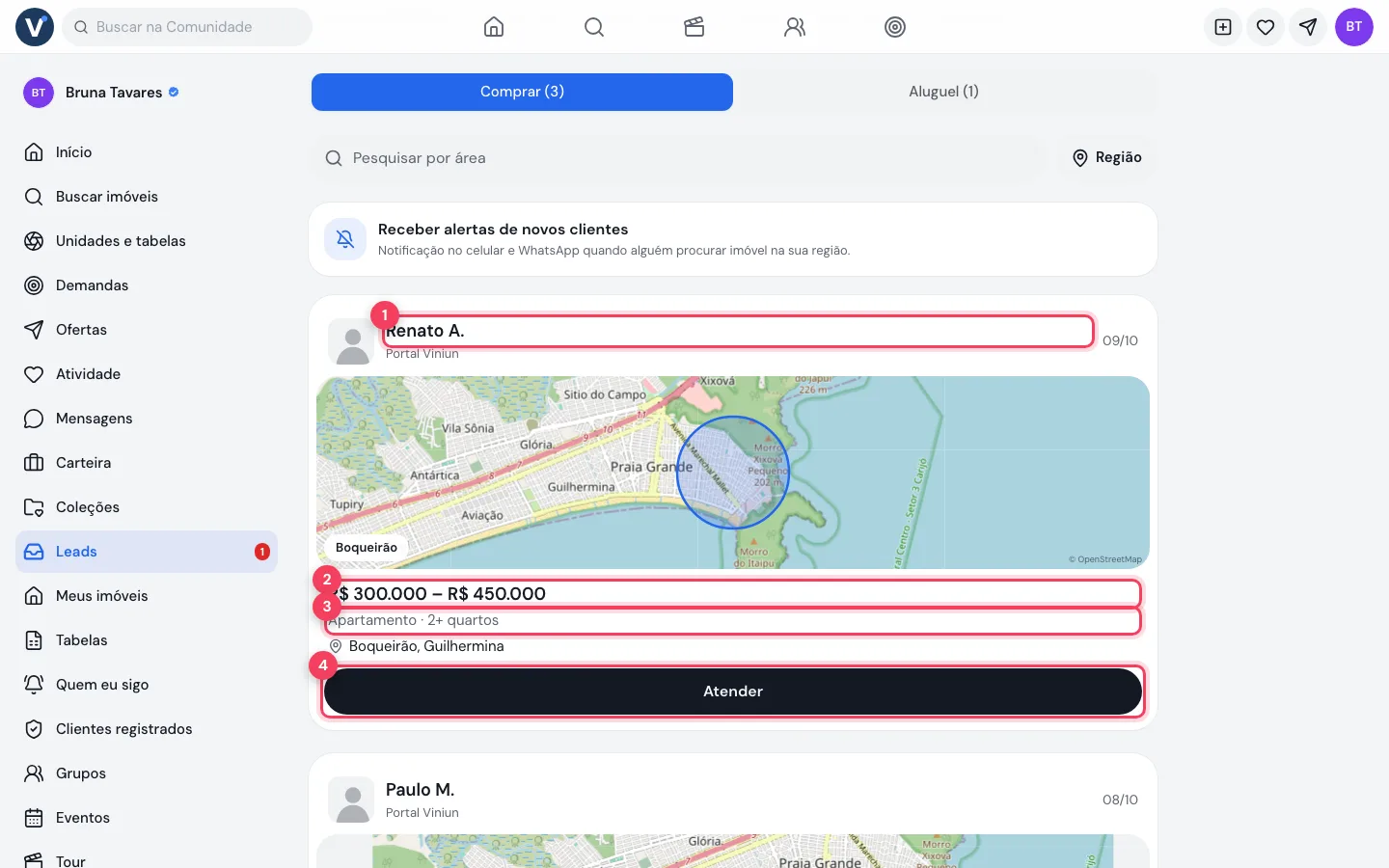
Task: Go to Carteira in the sidebar
Action: coord(147,463)
